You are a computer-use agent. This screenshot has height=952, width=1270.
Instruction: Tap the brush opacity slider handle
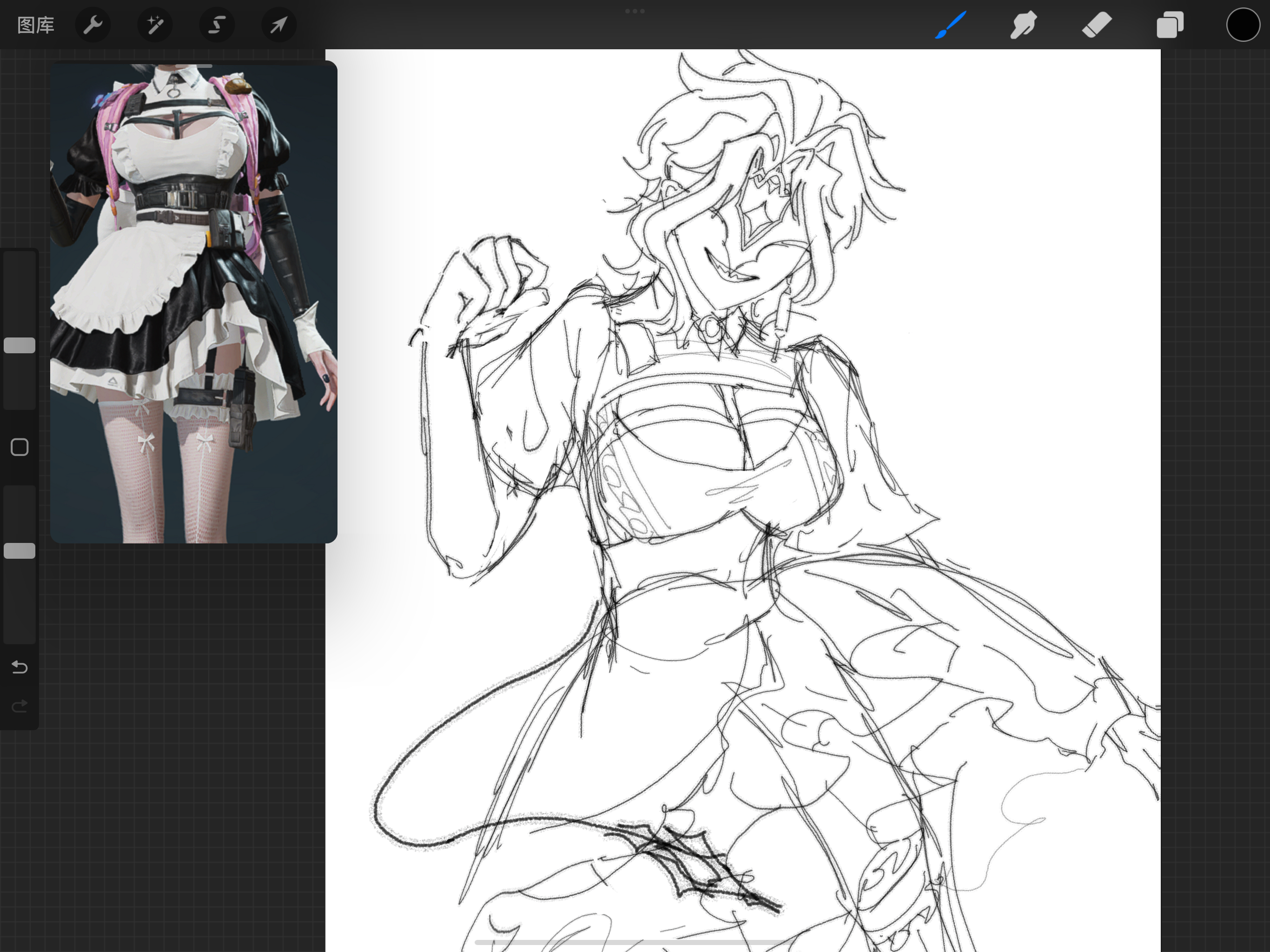point(20,551)
